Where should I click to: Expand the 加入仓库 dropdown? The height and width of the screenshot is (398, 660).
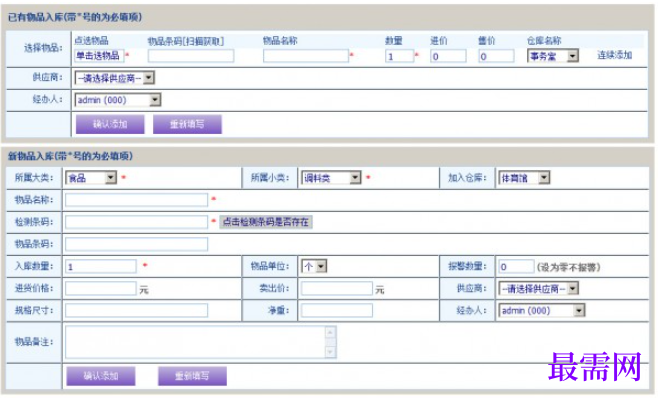tap(524, 178)
